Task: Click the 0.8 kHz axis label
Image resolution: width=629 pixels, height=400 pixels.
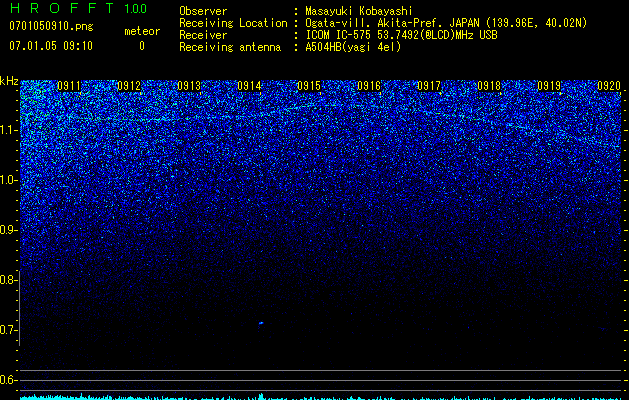Action: tap(8, 280)
